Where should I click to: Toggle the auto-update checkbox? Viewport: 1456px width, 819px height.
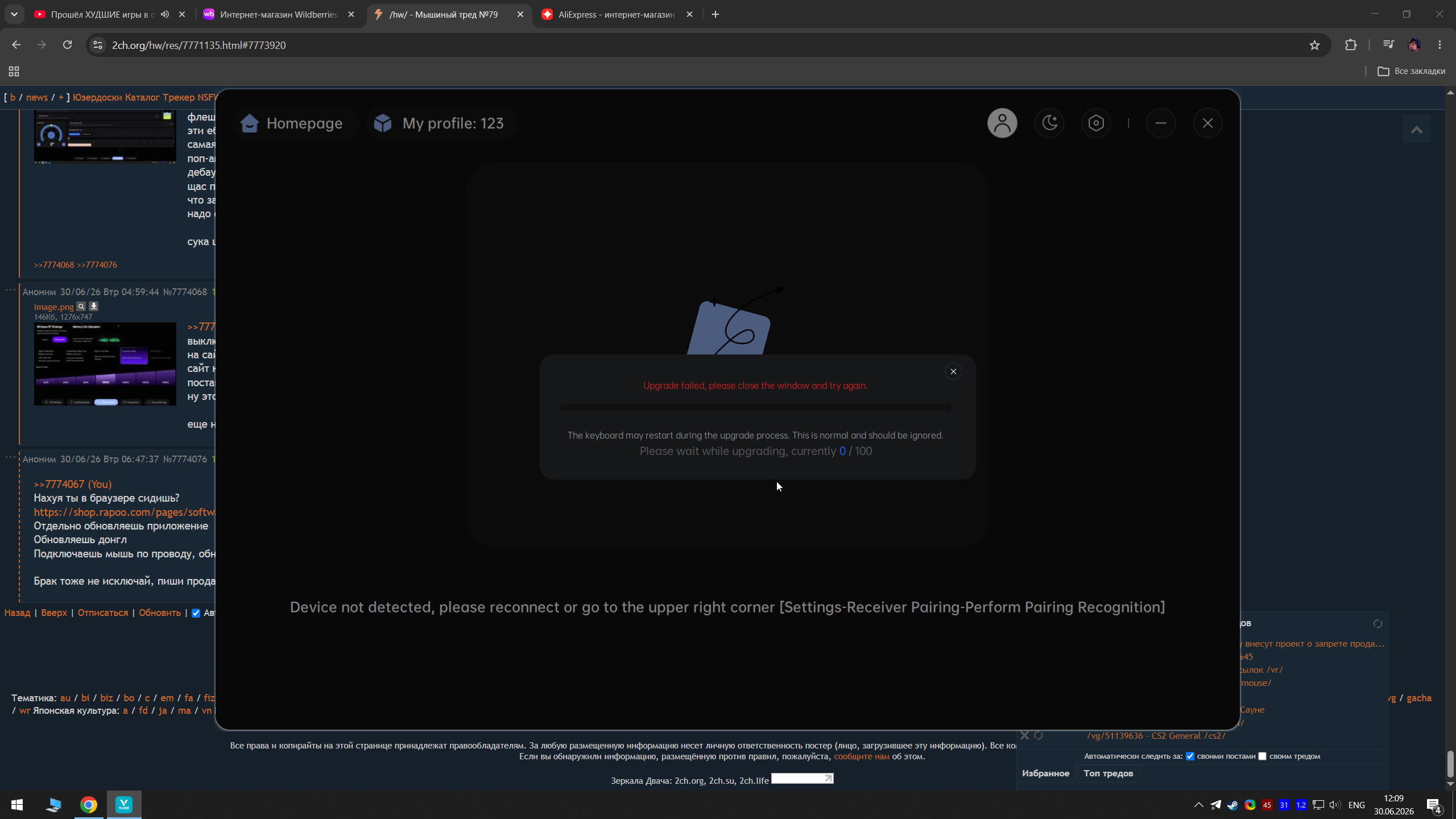[196, 613]
